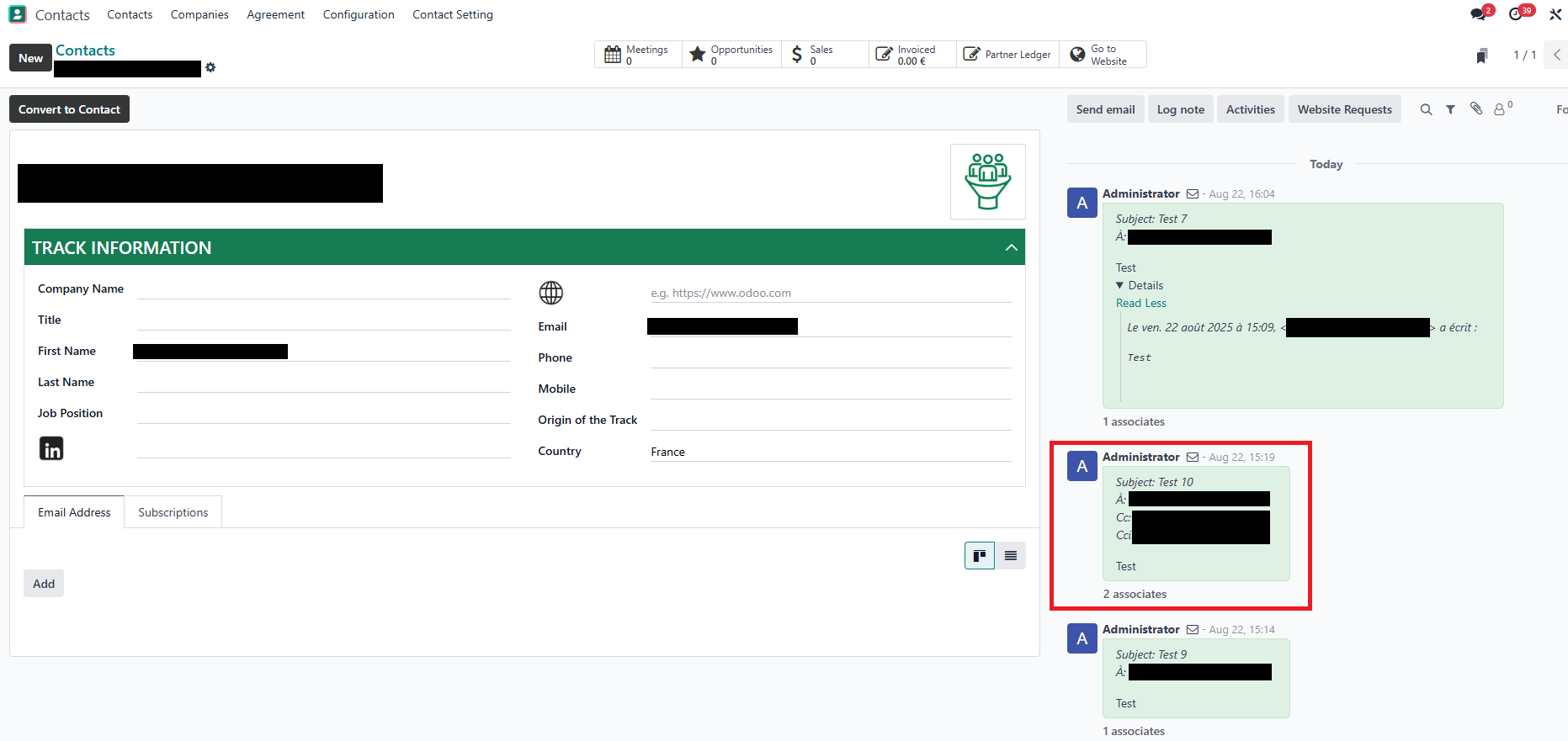Open the Configuration menu
Screen dimensions: 1568x741
(x=359, y=14)
